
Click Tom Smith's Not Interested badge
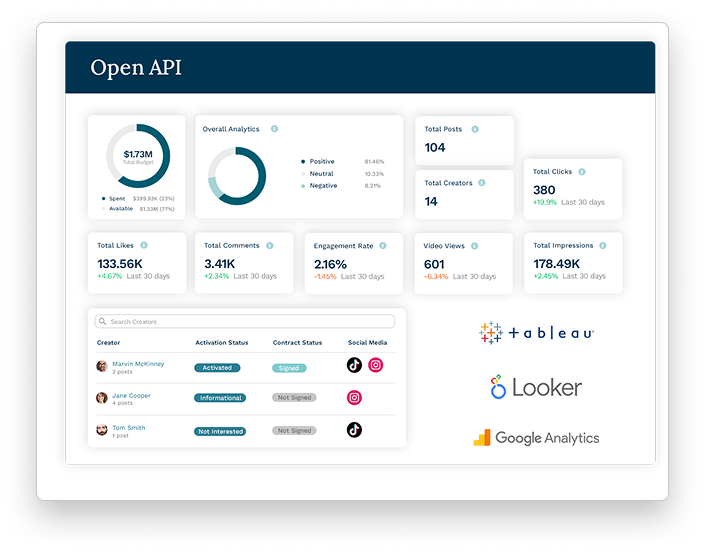221,431
